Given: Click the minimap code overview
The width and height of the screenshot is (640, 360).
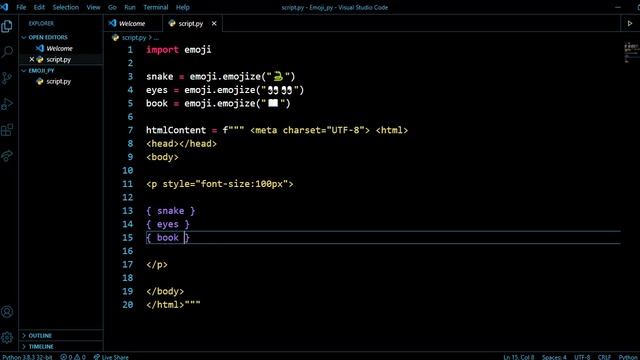Looking at the screenshot, I should point(631,53).
